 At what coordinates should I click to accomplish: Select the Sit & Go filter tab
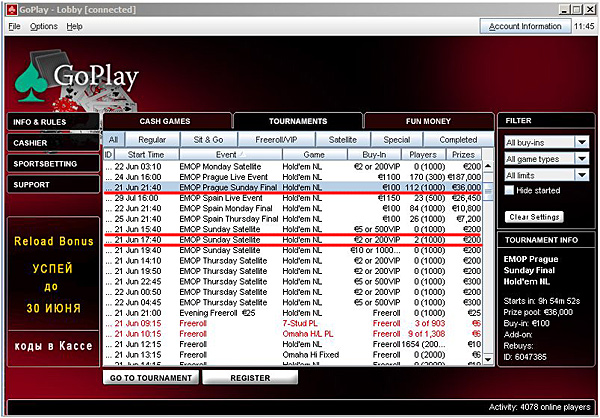coord(209,140)
